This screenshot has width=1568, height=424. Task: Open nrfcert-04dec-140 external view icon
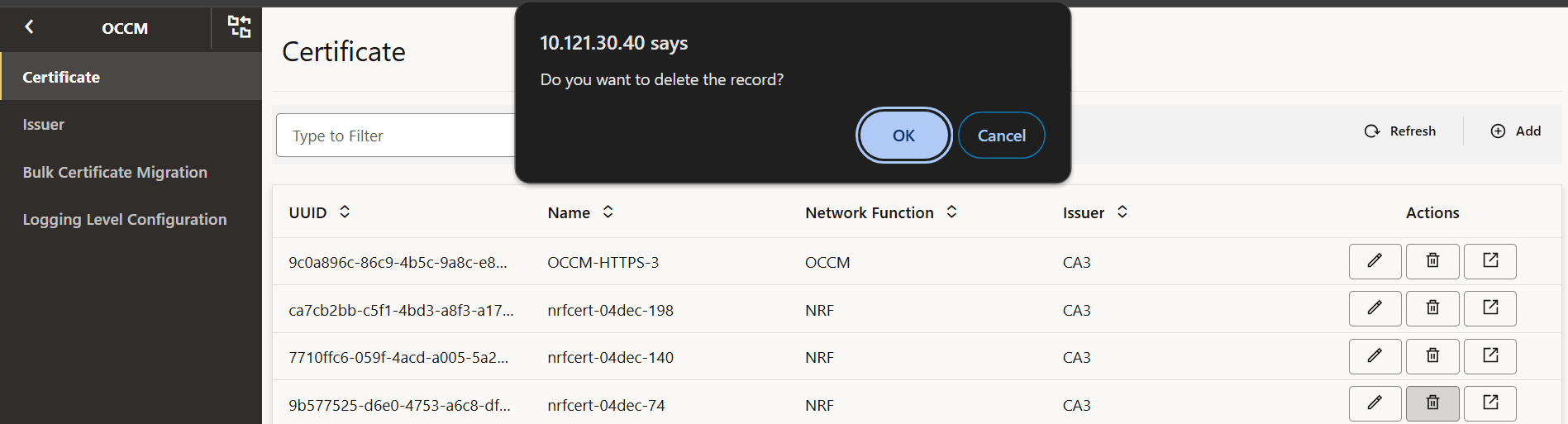(1489, 355)
